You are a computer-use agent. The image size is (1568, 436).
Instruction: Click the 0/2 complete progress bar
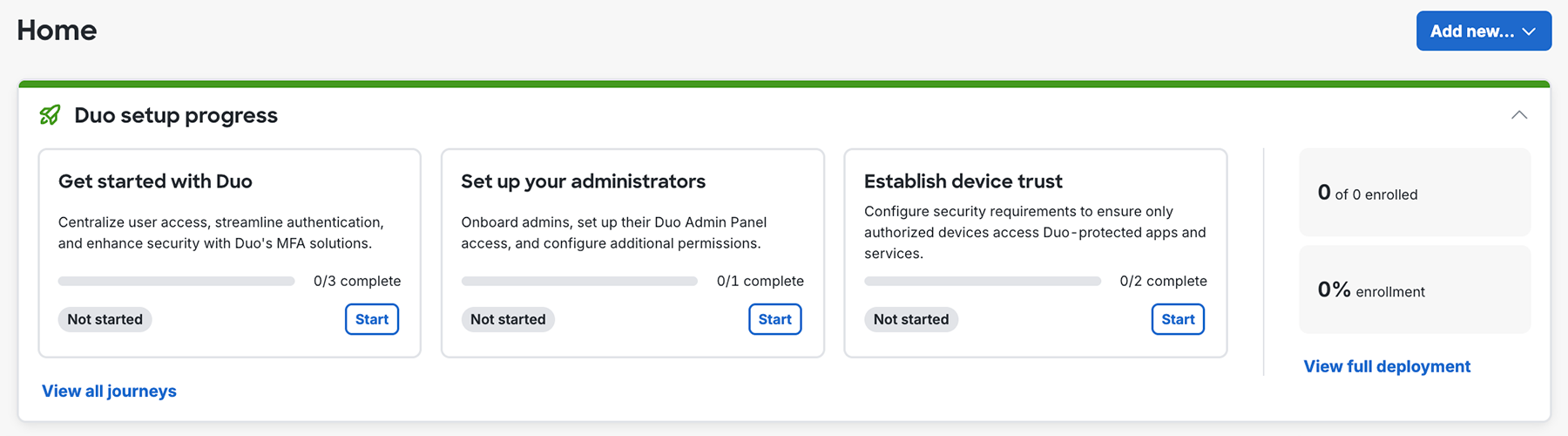[983, 282]
